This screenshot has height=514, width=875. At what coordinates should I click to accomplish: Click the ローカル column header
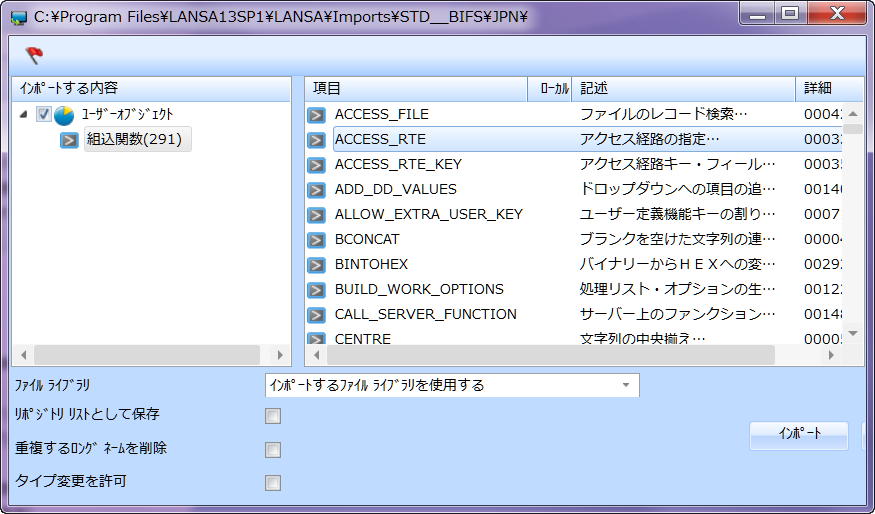550,89
